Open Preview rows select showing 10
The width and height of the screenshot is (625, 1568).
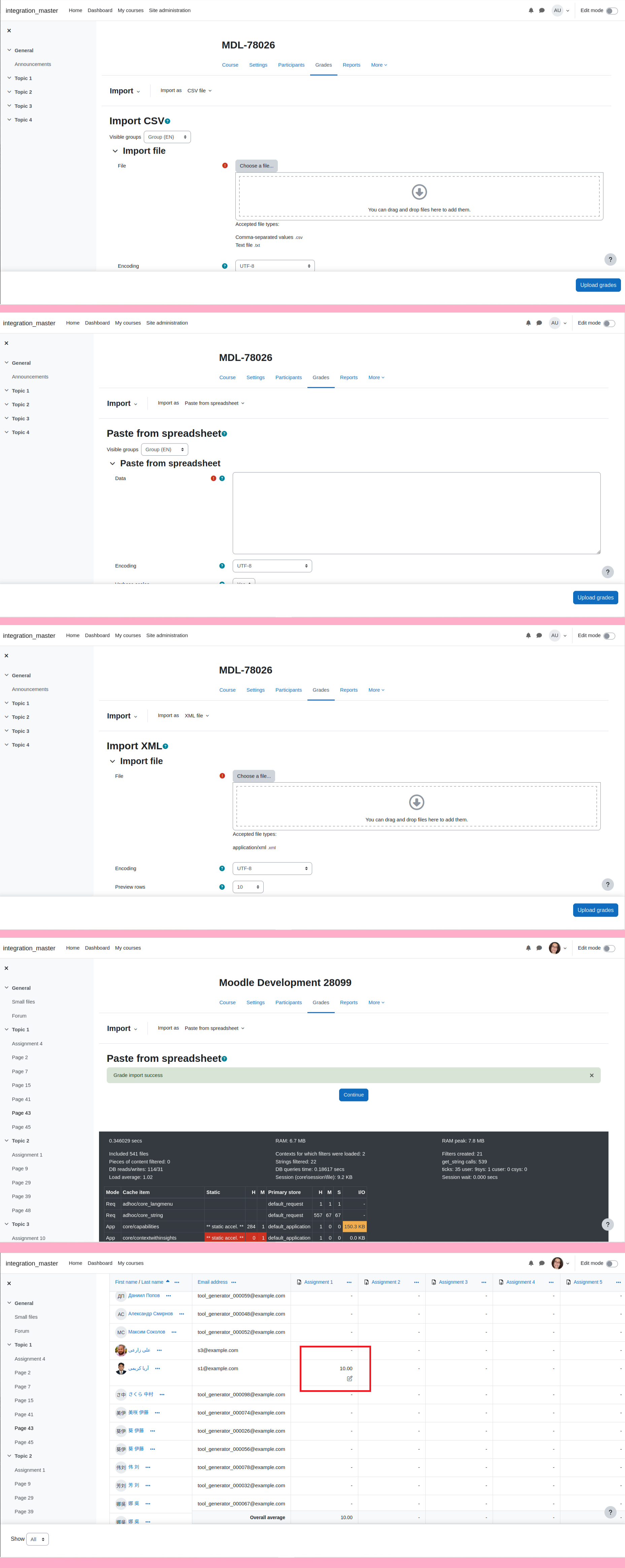pyautogui.click(x=248, y=887)
